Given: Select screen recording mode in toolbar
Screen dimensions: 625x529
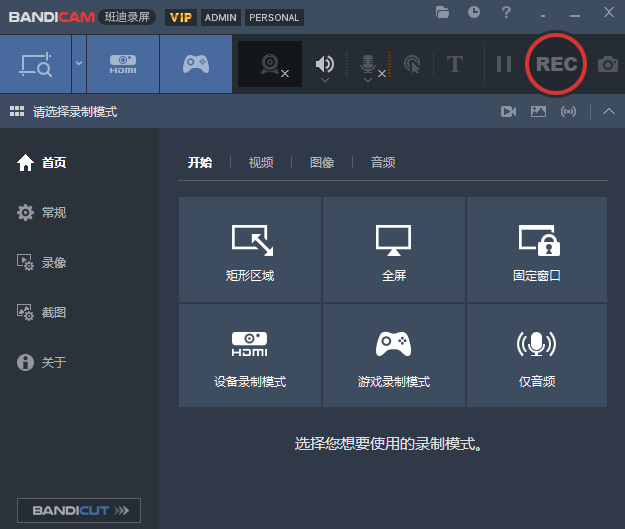Looking at the screenshot, I should [x=35, y=64].
